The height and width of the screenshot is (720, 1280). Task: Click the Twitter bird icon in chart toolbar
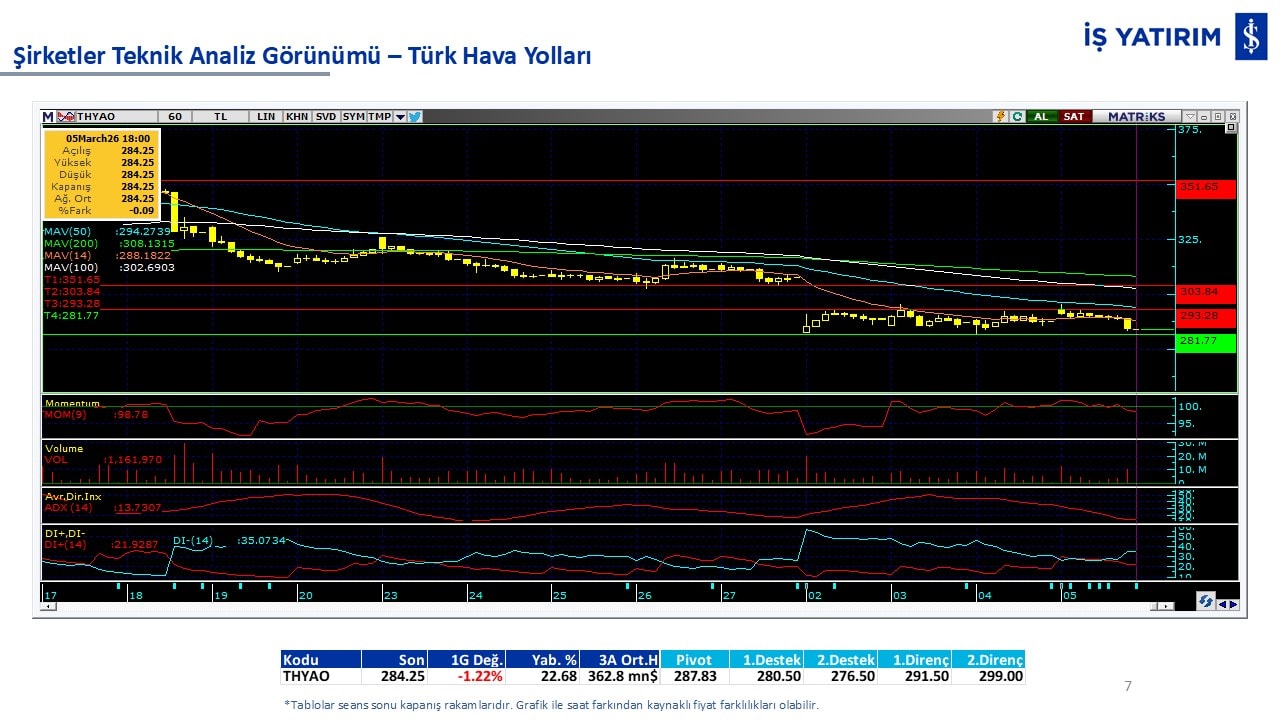[x=415, y=117]
